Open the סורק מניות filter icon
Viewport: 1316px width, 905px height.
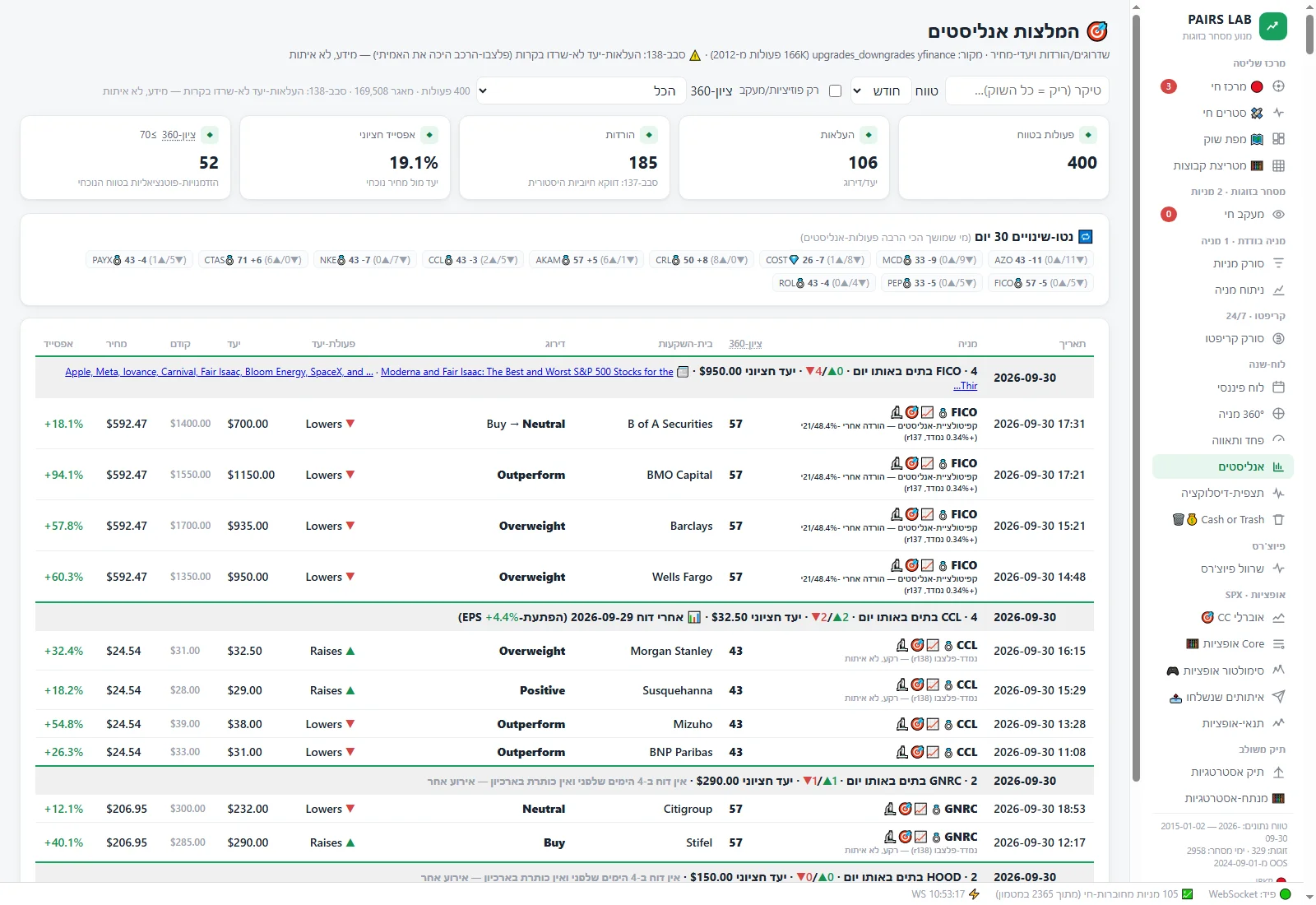pos(1278,263)
